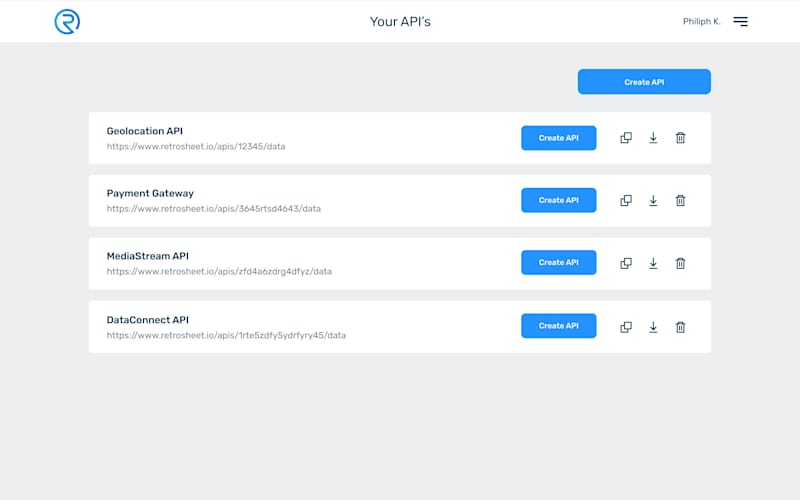Click the Your API's page heading
The height and width of the screenshot is (500, 800).
pos(400,21)
